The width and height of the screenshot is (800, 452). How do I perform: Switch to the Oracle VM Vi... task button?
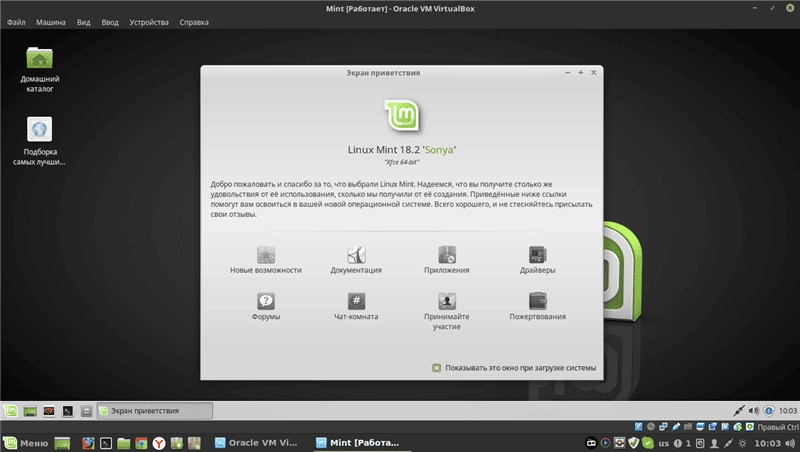pyautogui.click(x=257, y=443)
